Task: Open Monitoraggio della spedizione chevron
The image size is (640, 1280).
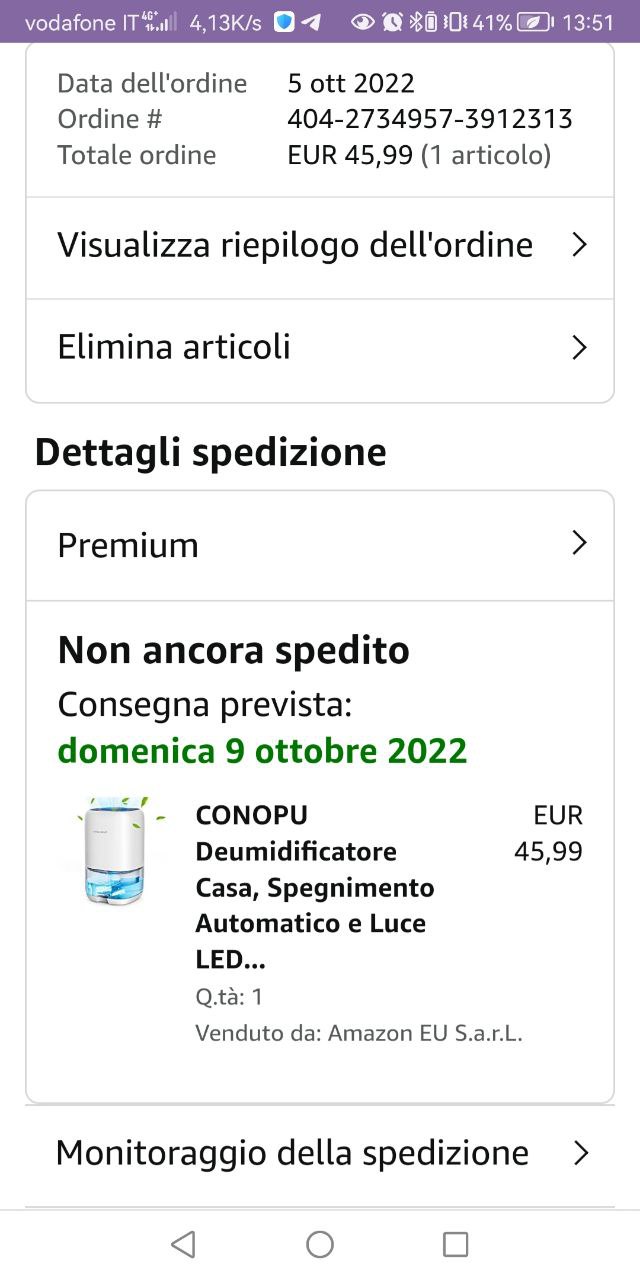Action: coord(580,1153)
